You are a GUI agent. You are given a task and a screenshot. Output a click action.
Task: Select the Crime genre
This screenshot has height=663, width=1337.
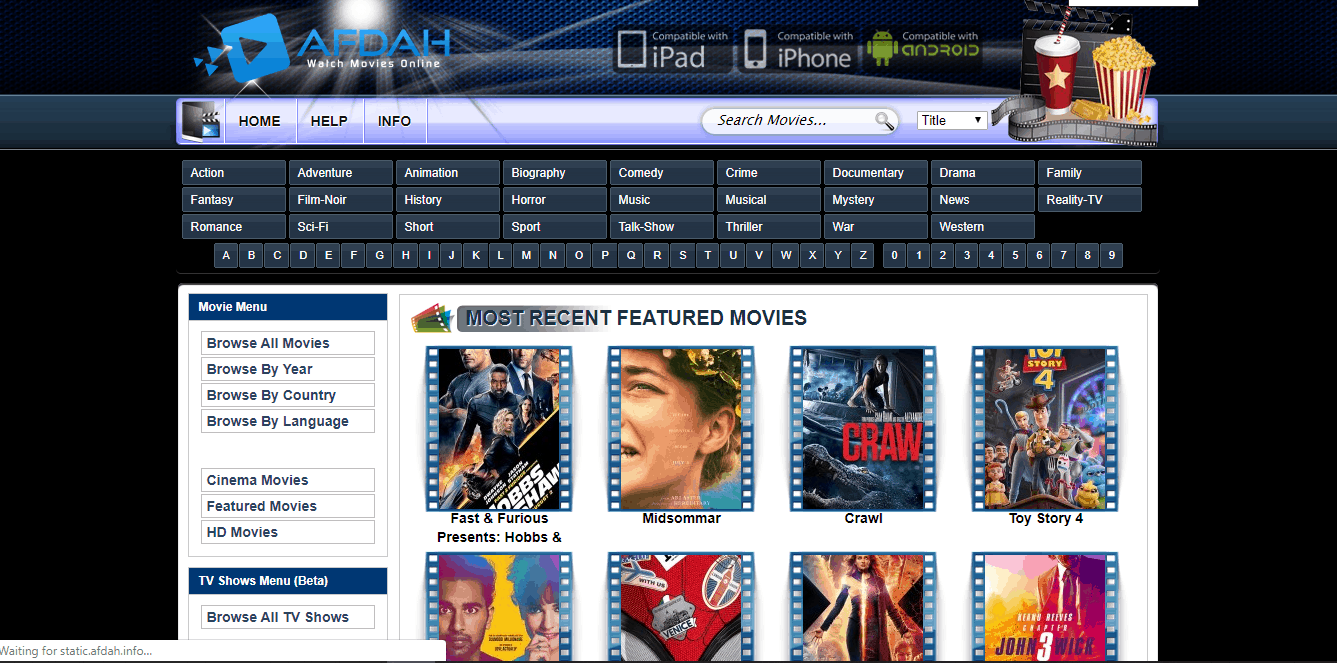pos(769,173)
